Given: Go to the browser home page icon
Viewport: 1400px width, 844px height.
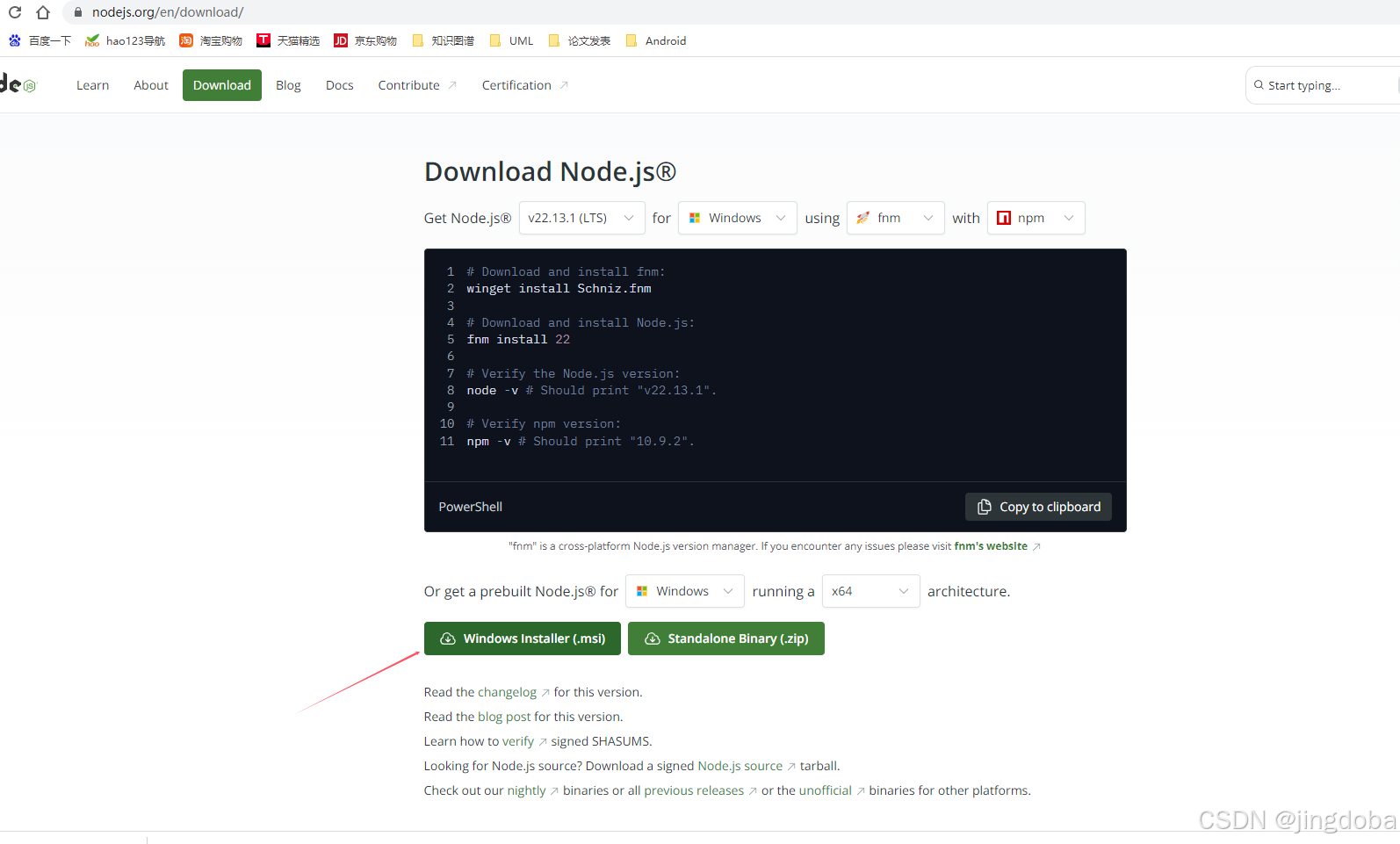Looking at the screenshot, I should coord(43,12).
